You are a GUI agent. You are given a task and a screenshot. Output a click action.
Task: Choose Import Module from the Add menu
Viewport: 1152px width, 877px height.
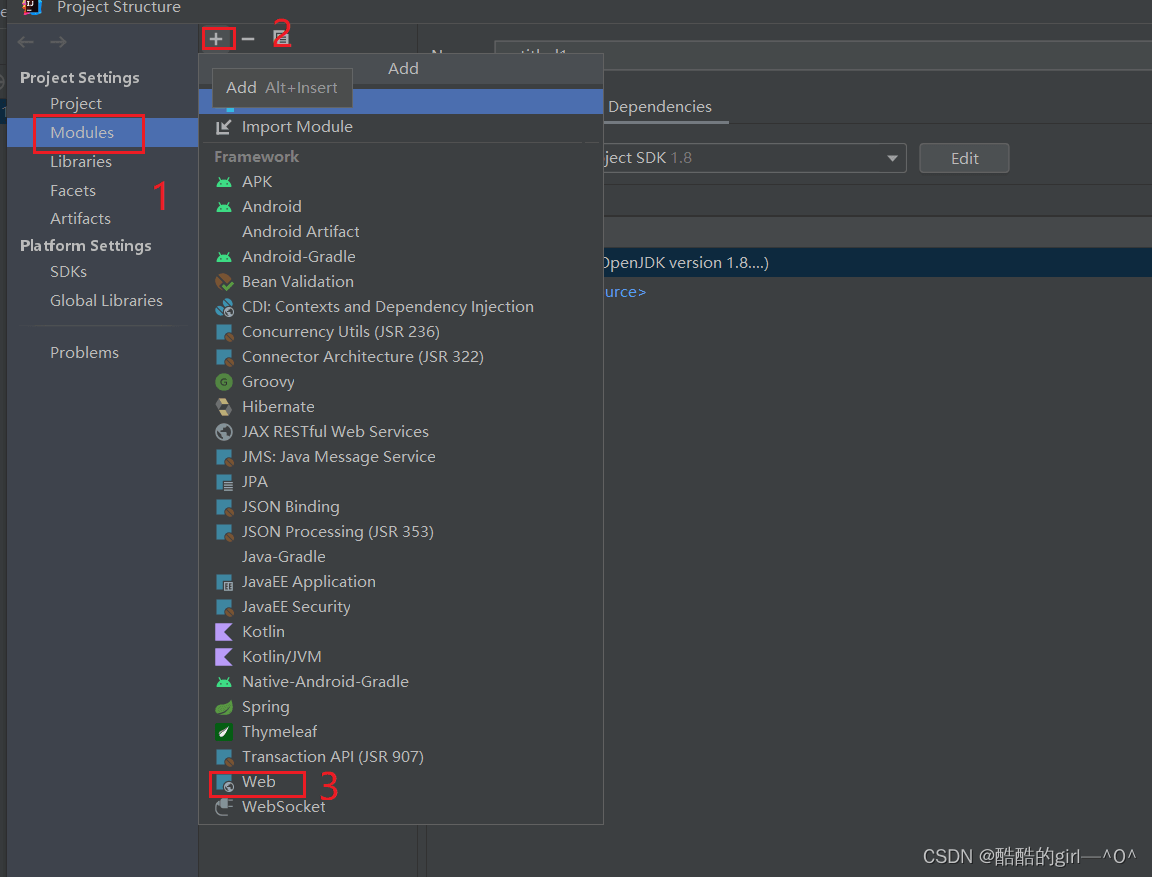401,127
